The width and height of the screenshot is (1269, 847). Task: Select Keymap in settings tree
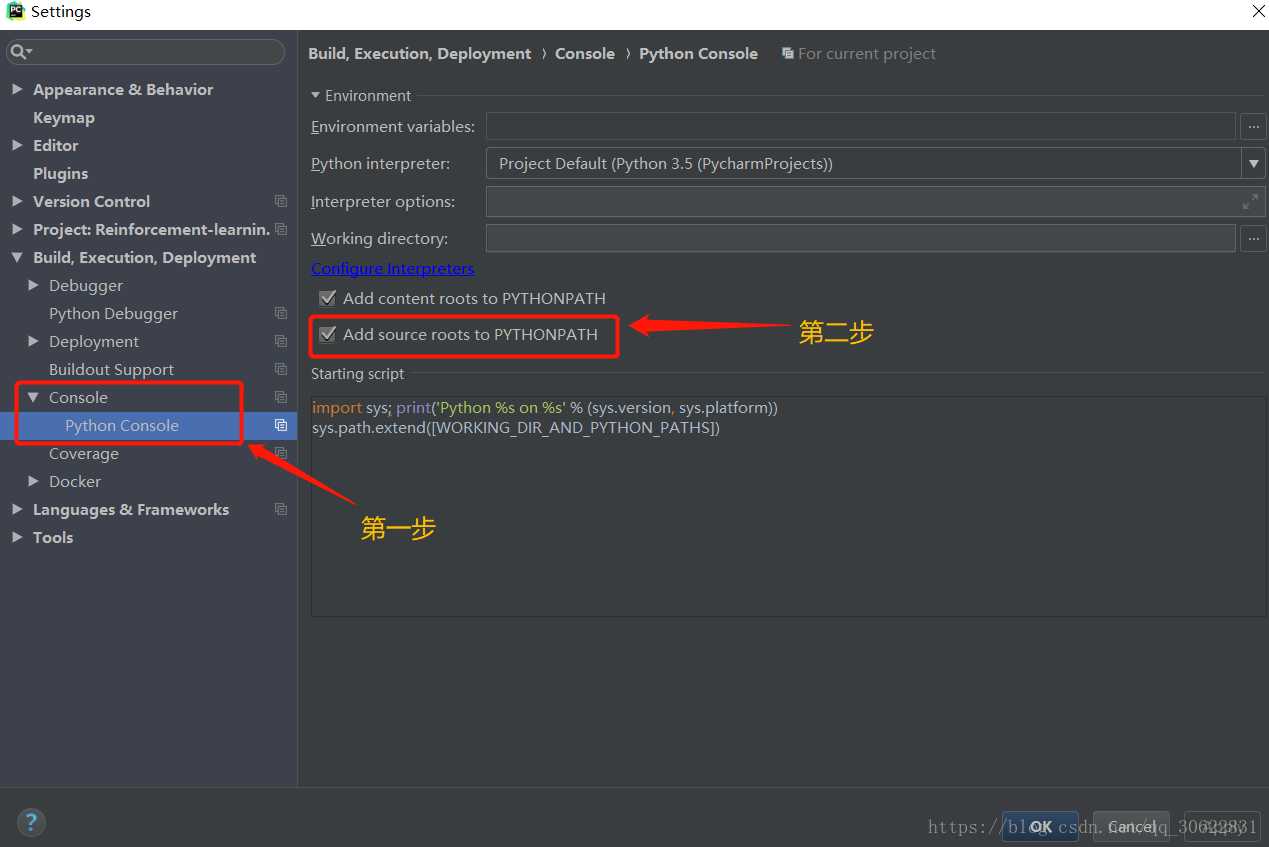64,117
